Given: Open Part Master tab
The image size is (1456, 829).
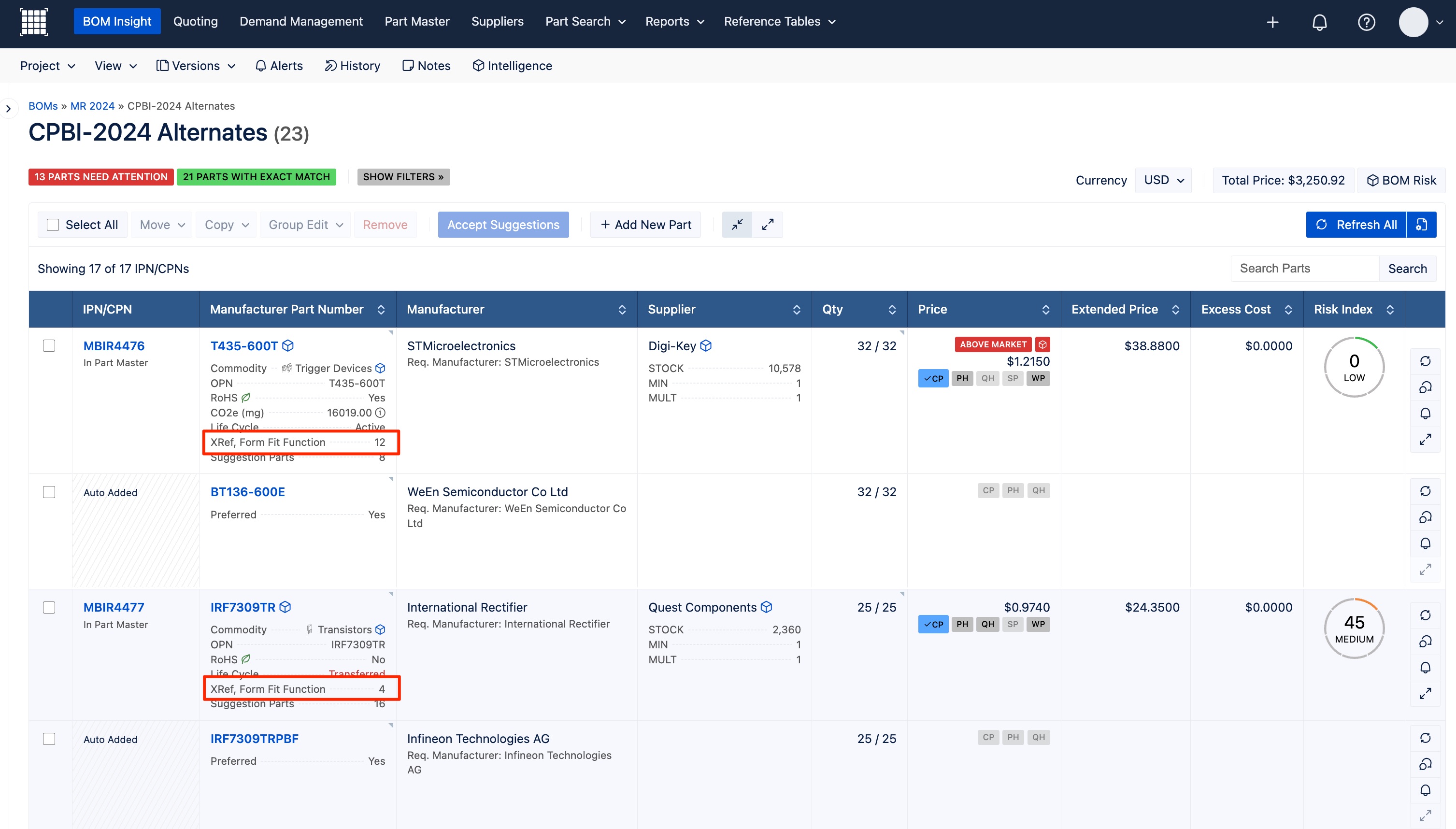Looking at the screenshot, I should click(x=416, y=22).
